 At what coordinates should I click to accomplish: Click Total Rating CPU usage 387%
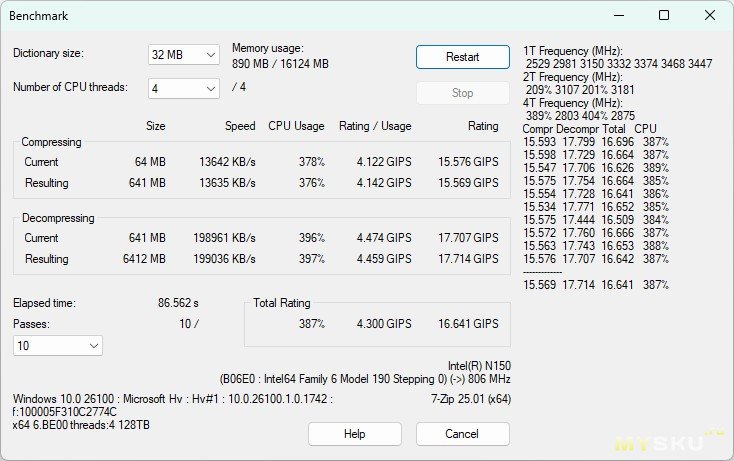pyautogui.click(x=312, y=324)
